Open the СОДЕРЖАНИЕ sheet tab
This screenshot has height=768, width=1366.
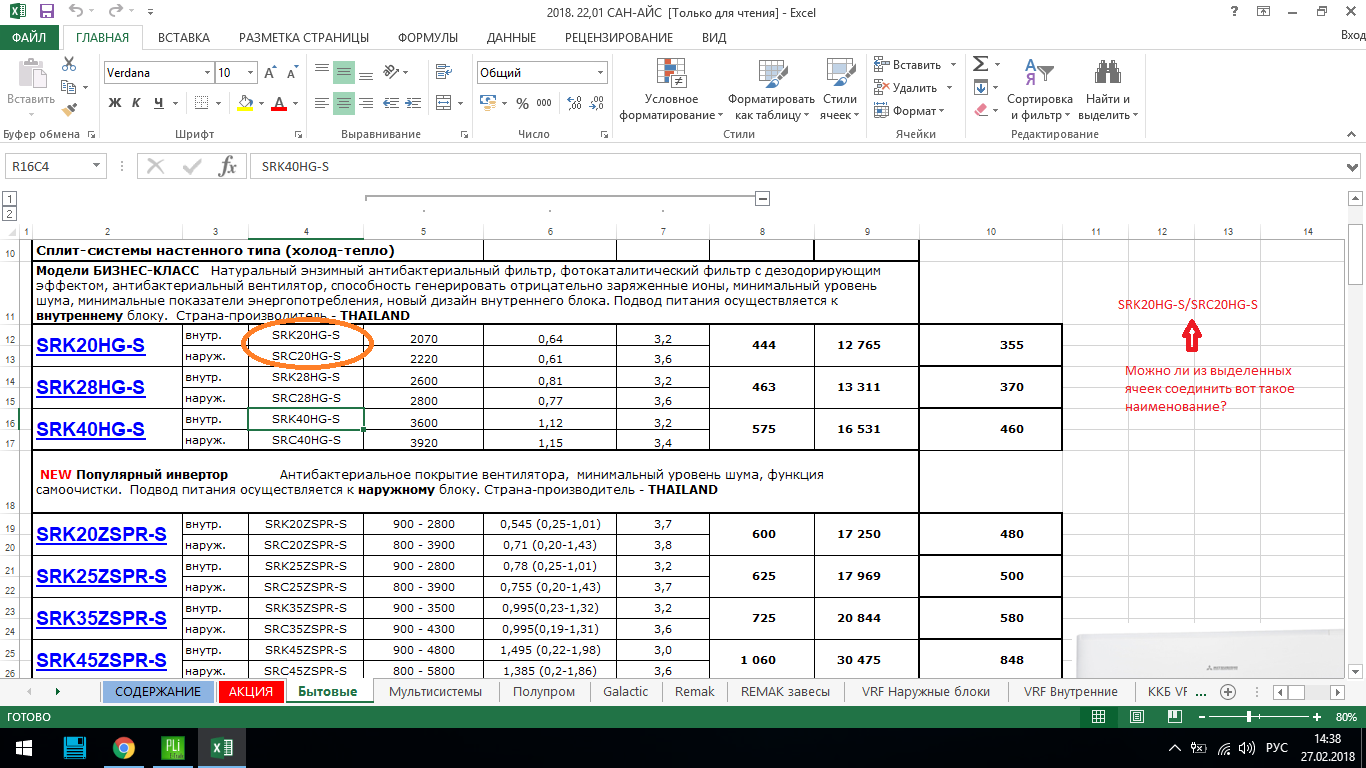pos(158,691)
